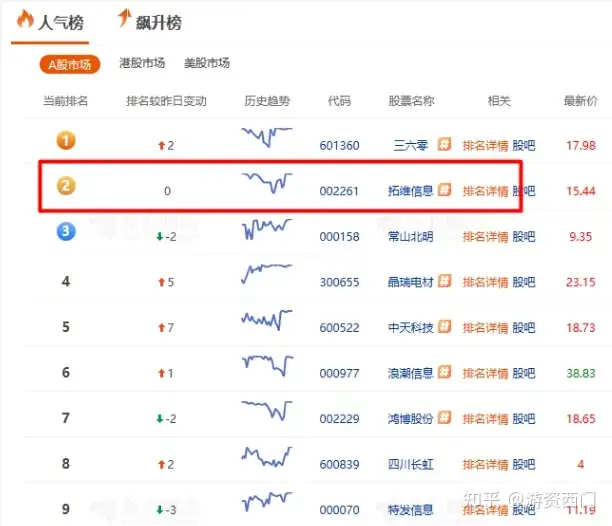
Task: Open stock code 002229
Action: click(339, 419)
